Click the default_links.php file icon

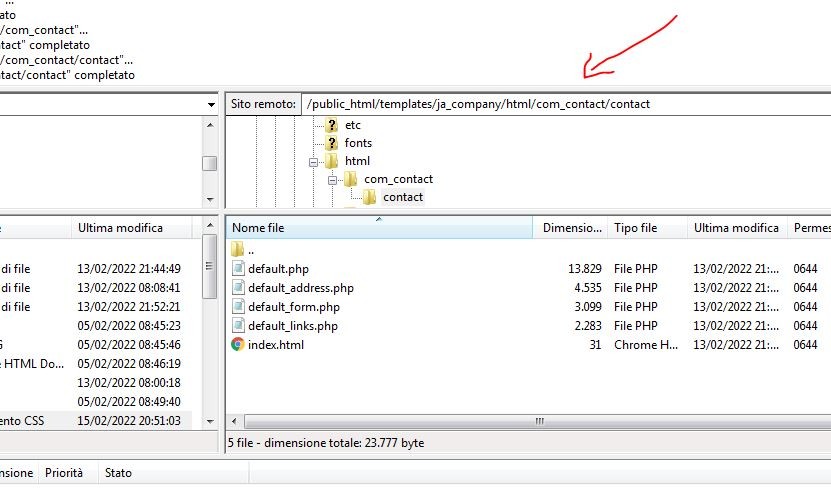(x=238, y=326)
